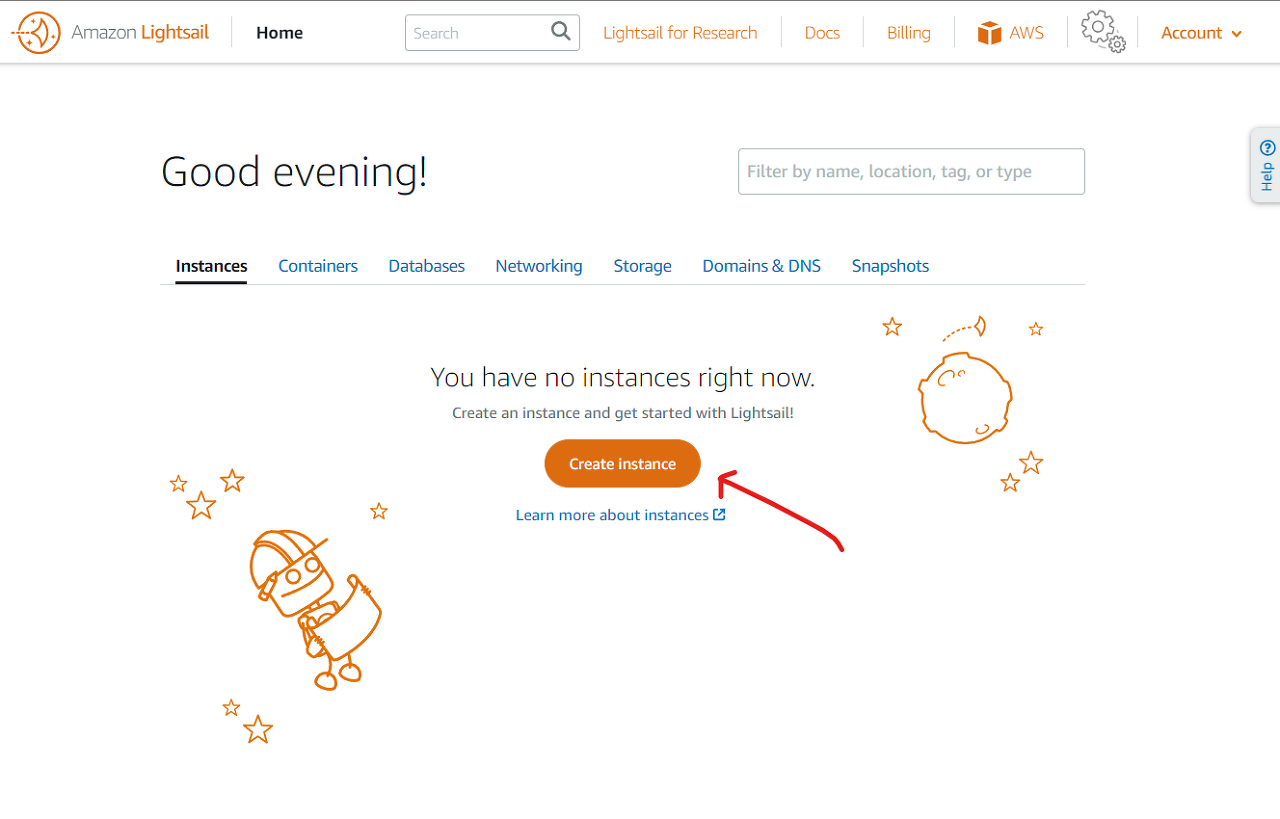
Task: Open the Domains & DNS tab
Action: point(761,266)
